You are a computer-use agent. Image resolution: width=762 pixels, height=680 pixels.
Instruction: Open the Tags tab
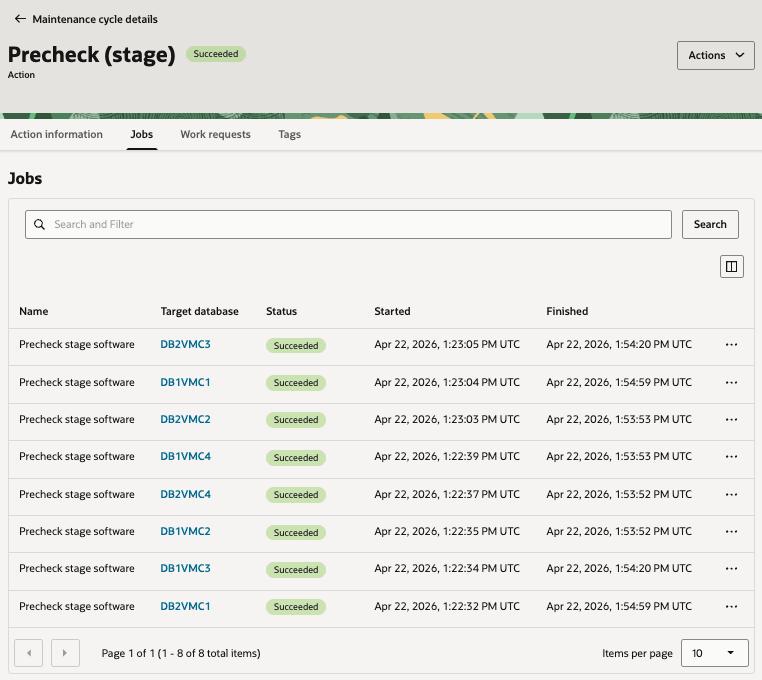[x=290, y=134]
